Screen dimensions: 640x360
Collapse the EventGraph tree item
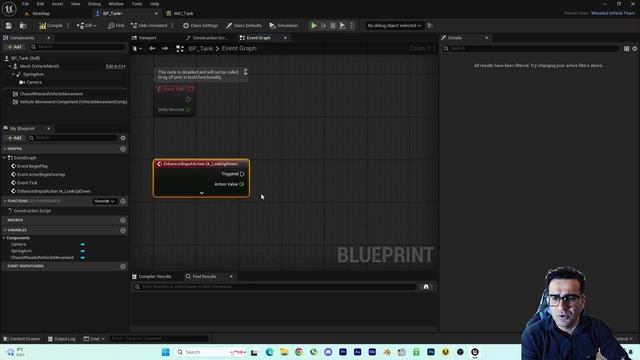4,158
